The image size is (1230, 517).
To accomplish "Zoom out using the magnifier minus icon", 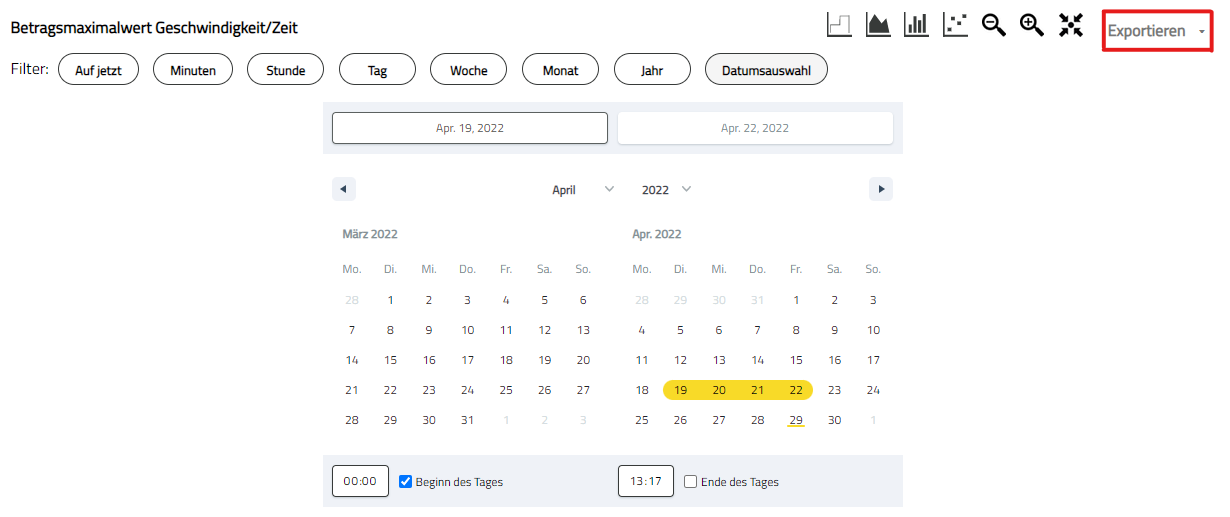I will click(x=993, y=25).
